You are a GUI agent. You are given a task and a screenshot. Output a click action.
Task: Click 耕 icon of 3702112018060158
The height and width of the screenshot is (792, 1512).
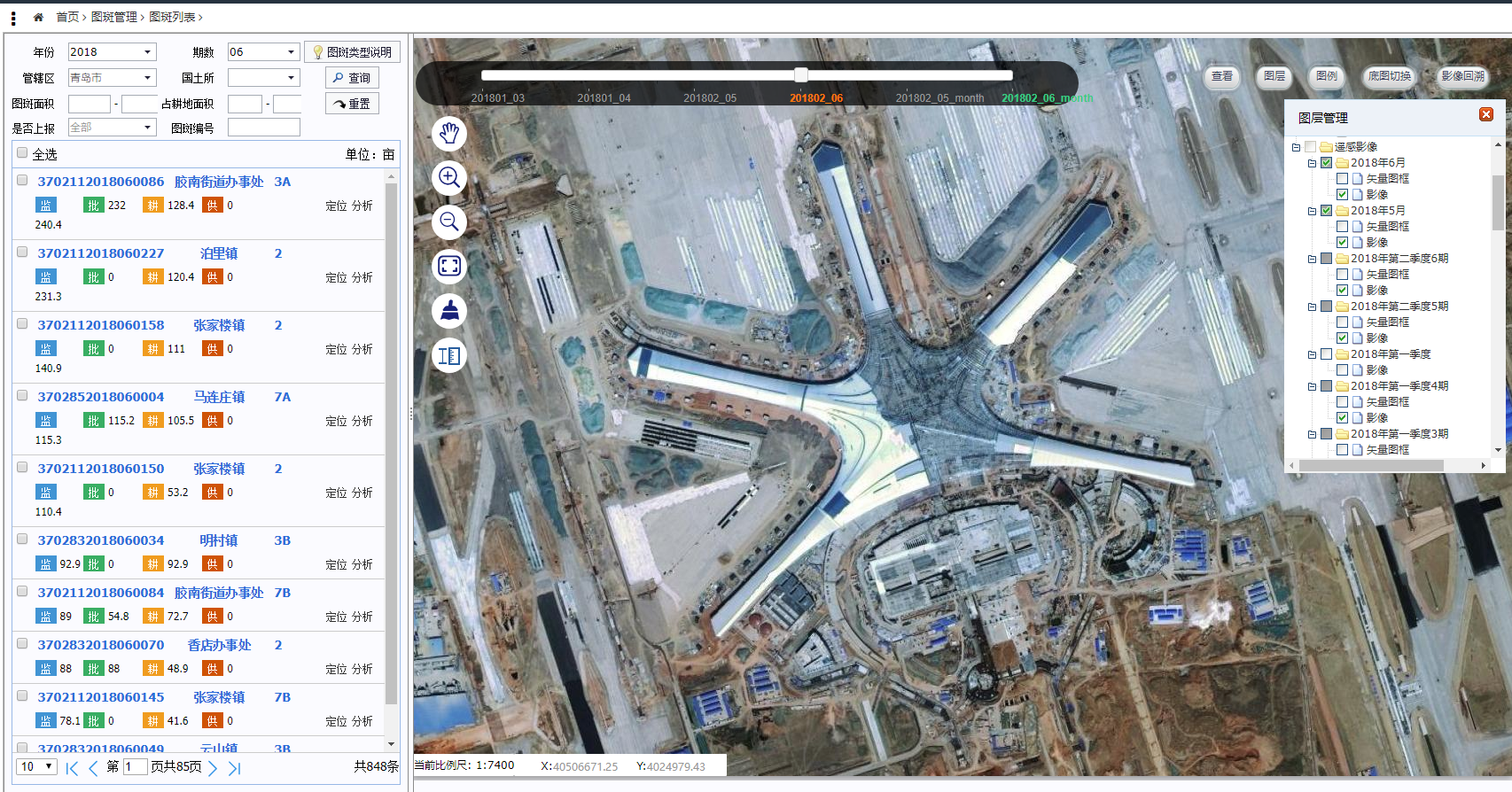[153, 348]
